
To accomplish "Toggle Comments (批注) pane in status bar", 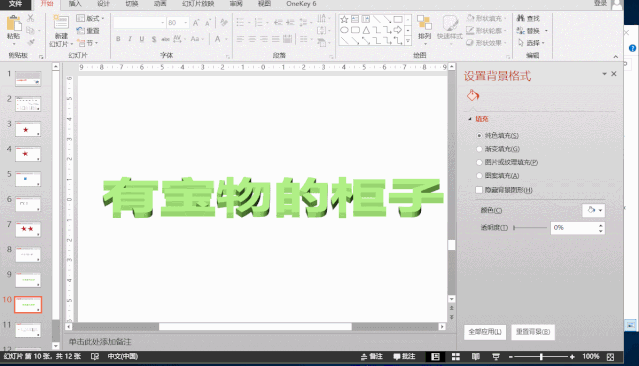I will click(x=404, y=357).
